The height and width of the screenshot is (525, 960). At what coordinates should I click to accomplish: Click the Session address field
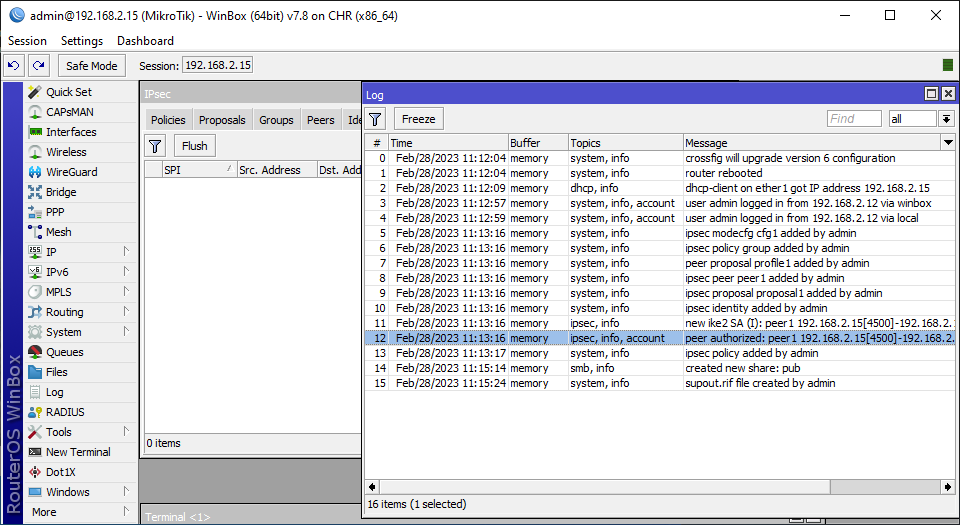(217, 65)
